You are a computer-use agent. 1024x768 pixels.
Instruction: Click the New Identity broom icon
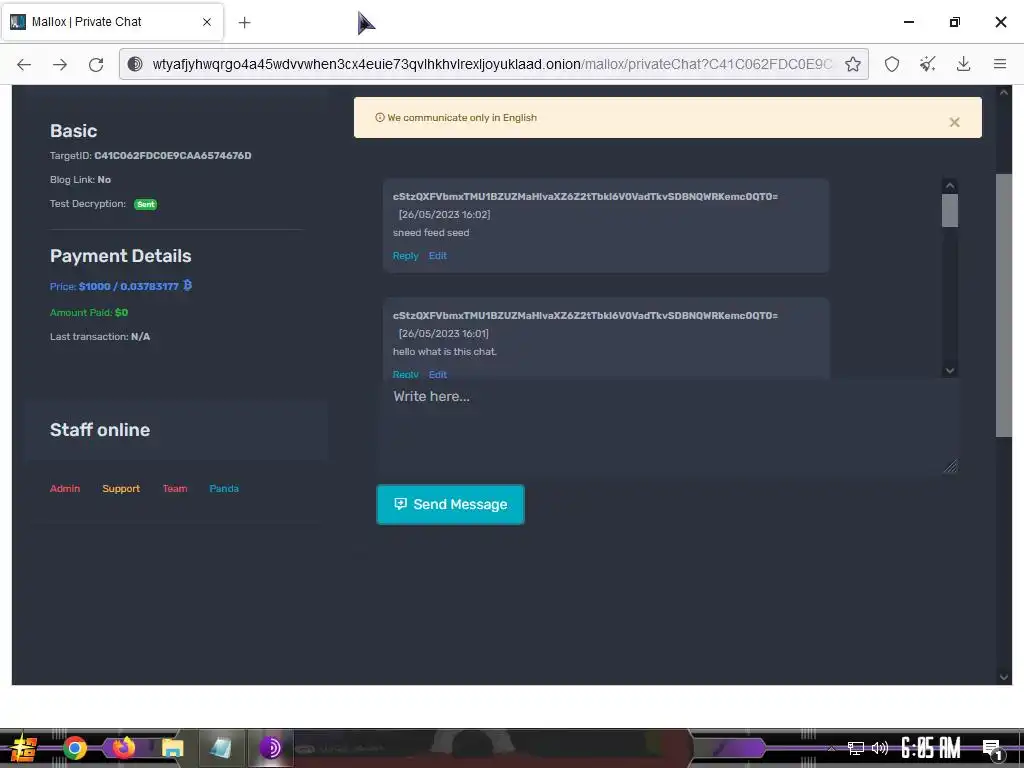point(927,64)
